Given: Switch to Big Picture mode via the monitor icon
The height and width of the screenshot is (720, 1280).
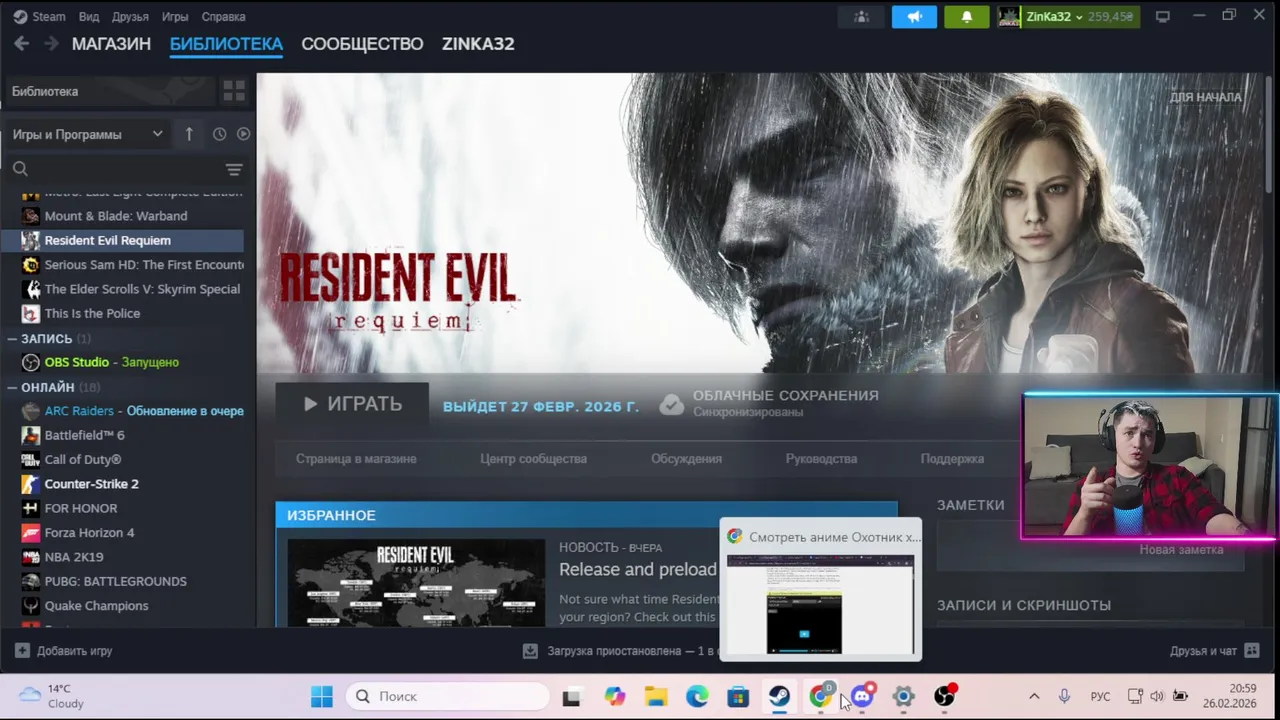Looking at the screenshot, I should click(x=1163, y=17).
